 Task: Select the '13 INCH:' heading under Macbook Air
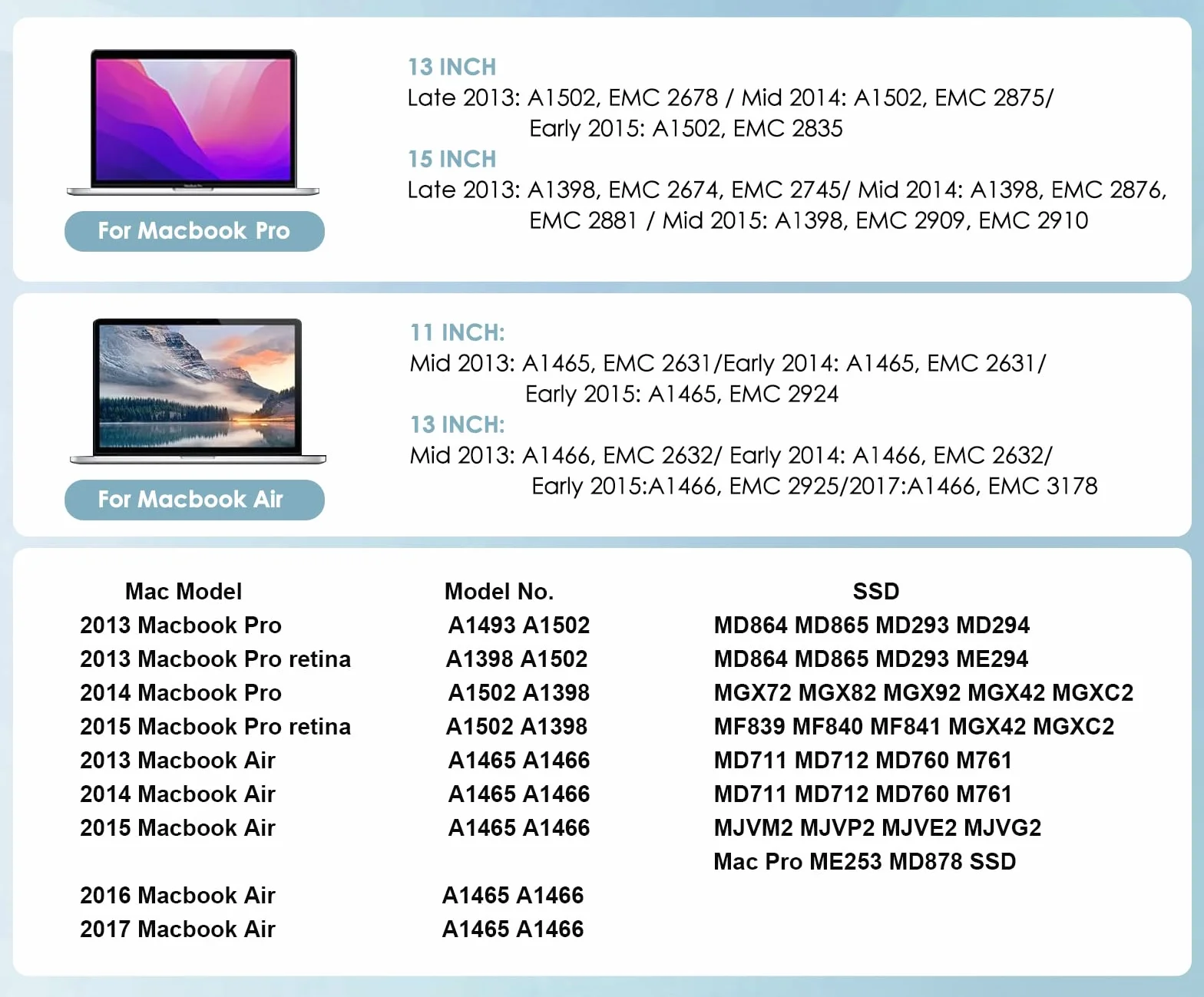pos(457,424)
